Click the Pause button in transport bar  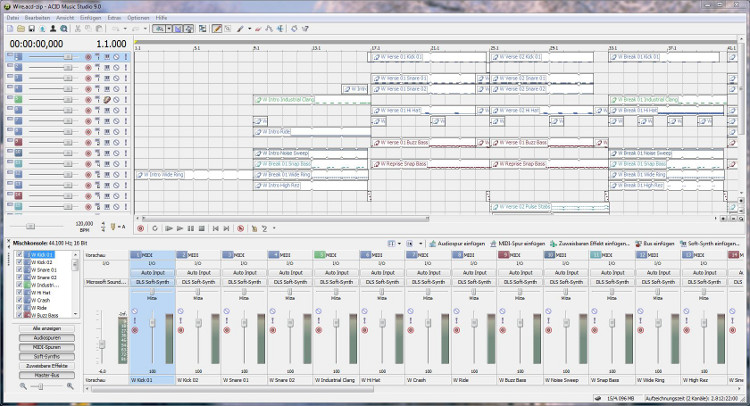[191, 229]
